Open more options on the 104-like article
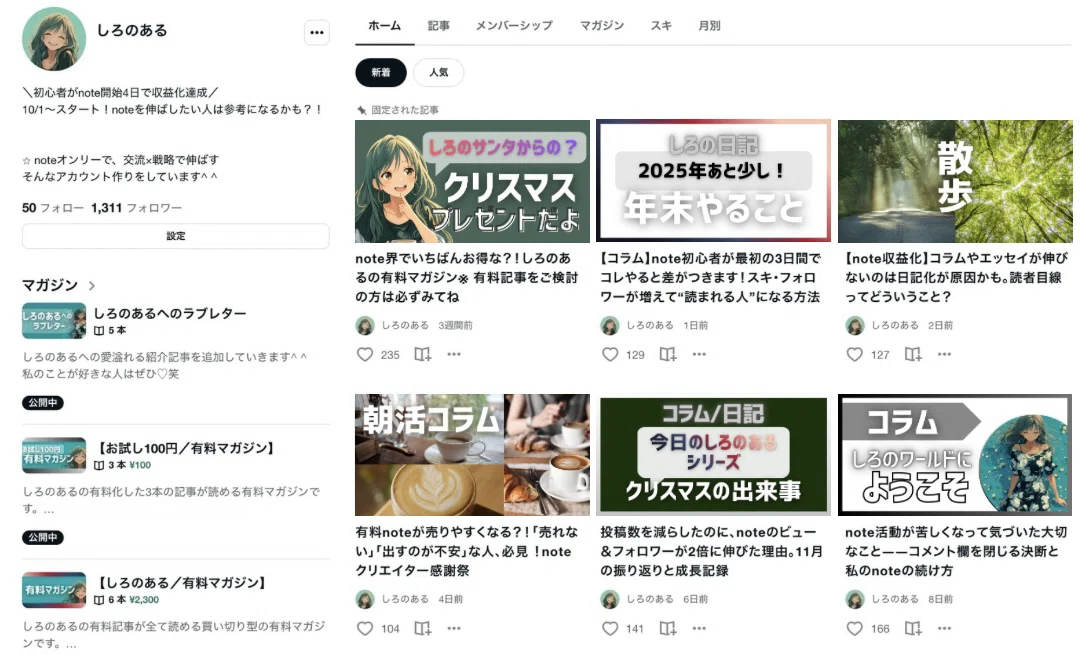Viewport: 1080px width, 655px height. pyautogui.click(x=454, y=628)
